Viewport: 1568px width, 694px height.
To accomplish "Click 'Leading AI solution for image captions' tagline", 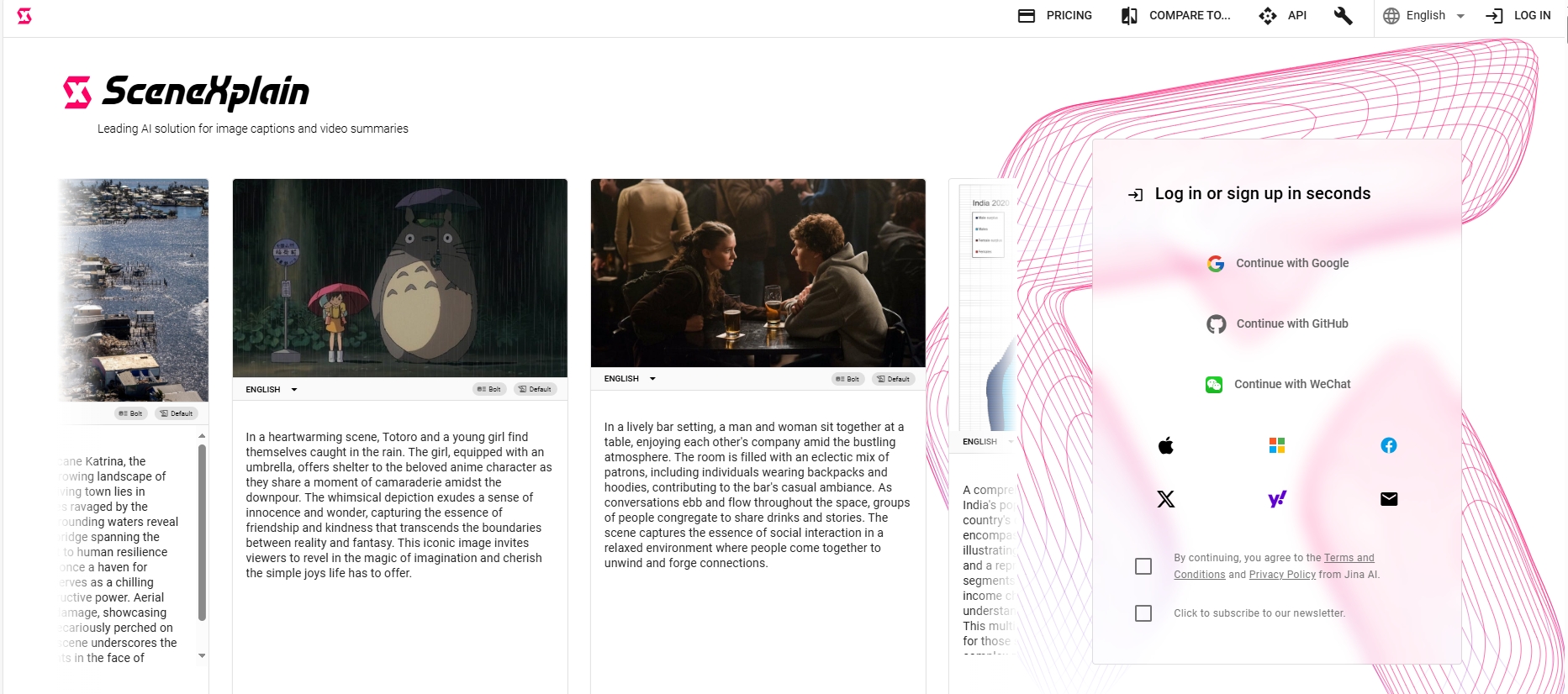I will click(253, 129).
